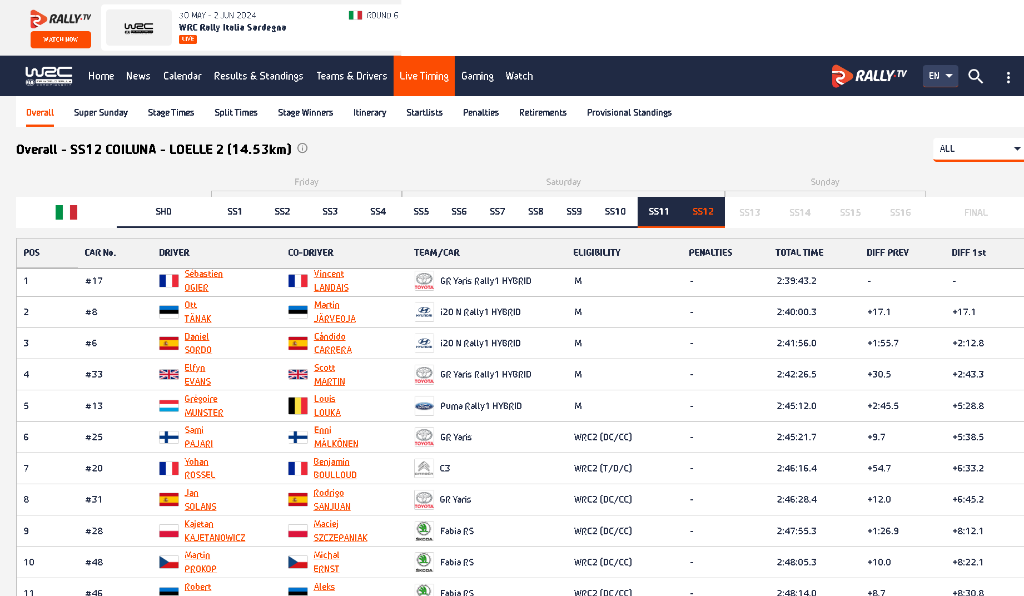Viewport: 1024px width, 596px height.
Task: Click the WRC logo in navigation bar
Action: pyautogui.click(x=48, y=76)
